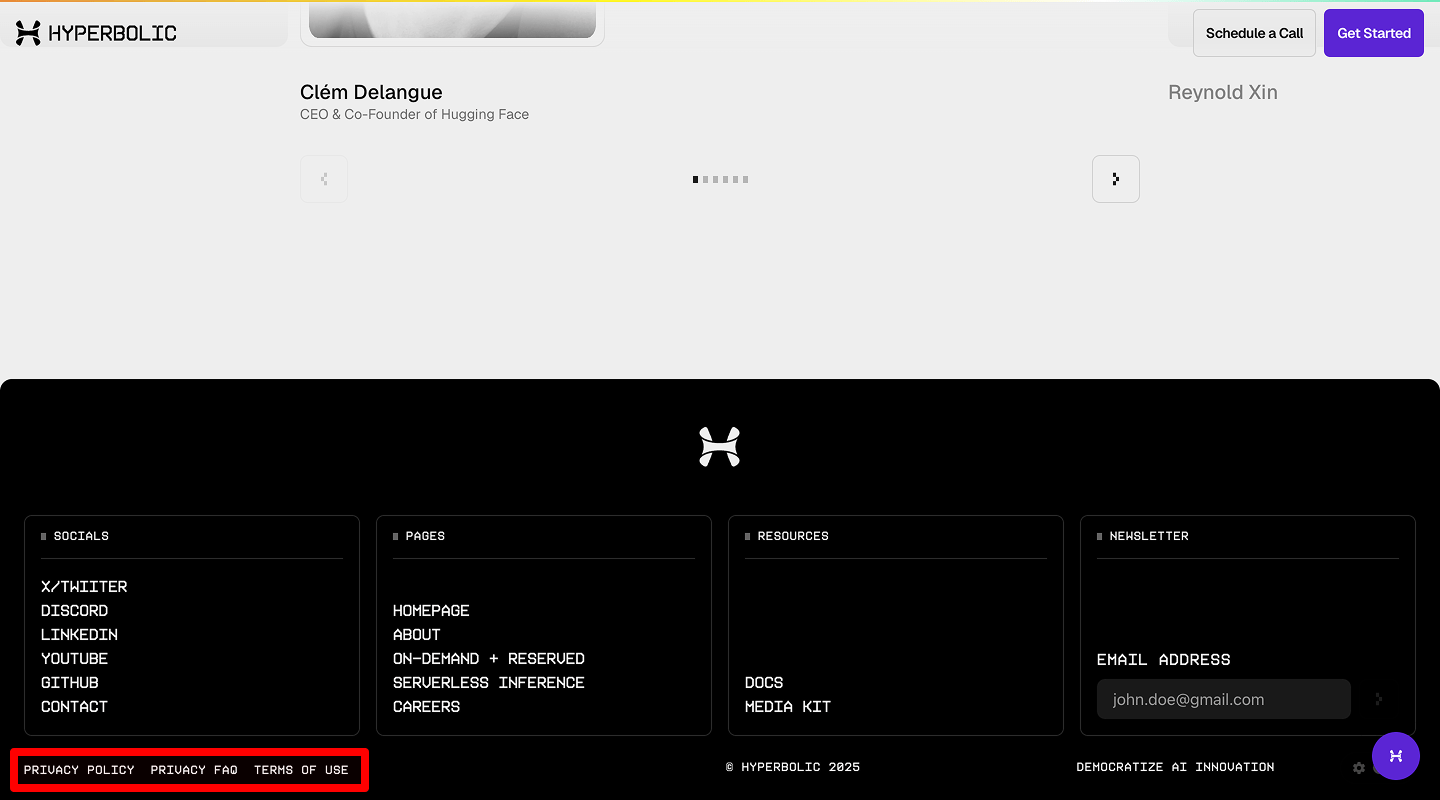Click the Schedule a Call button
This screenshot has width=1440, height=800.
pos(1254,32)
